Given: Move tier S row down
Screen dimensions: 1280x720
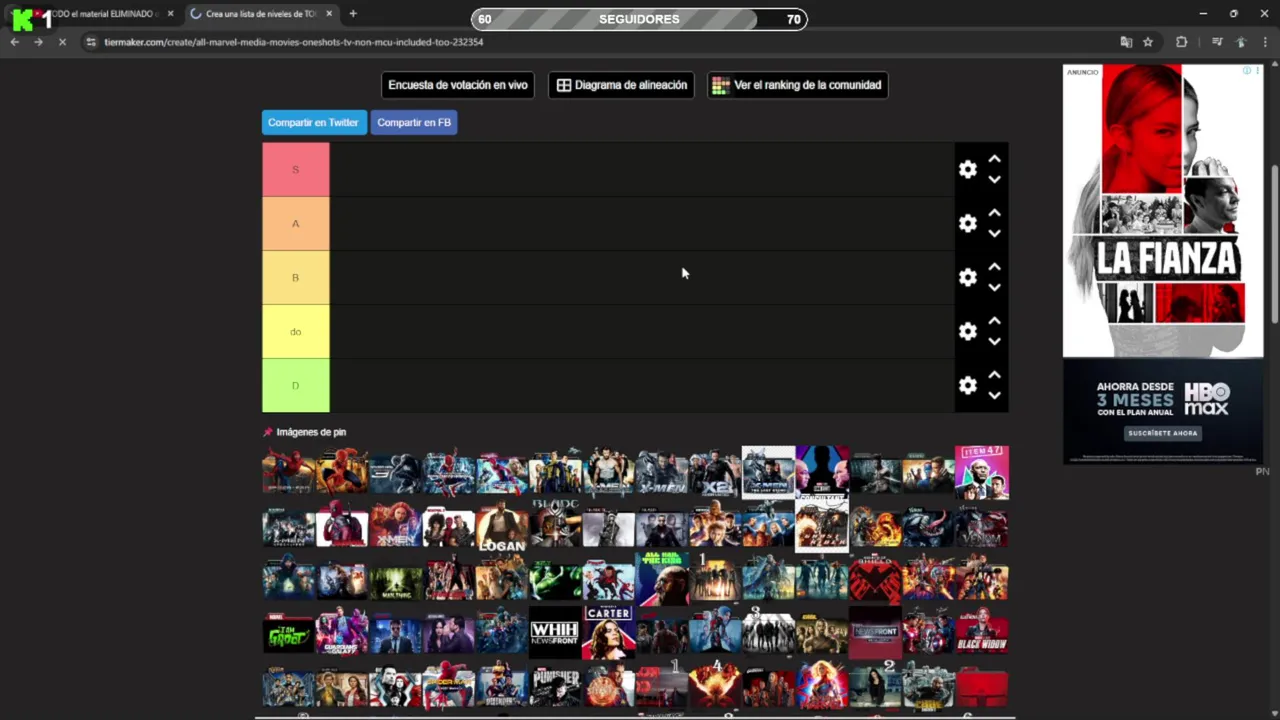Looking at the screenshot, I should [994, 180].
